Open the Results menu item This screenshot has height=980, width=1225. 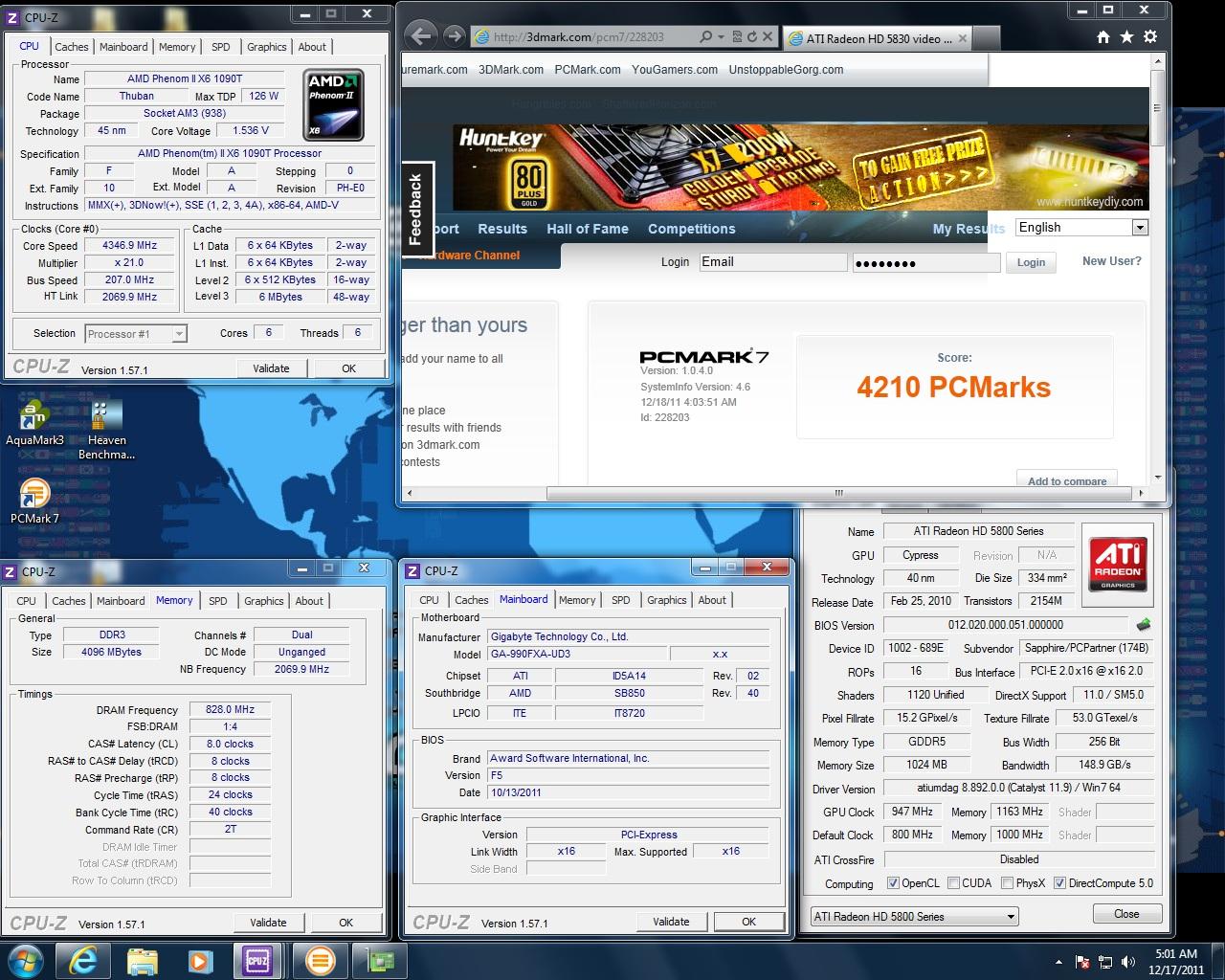click(x=502, y=229)
